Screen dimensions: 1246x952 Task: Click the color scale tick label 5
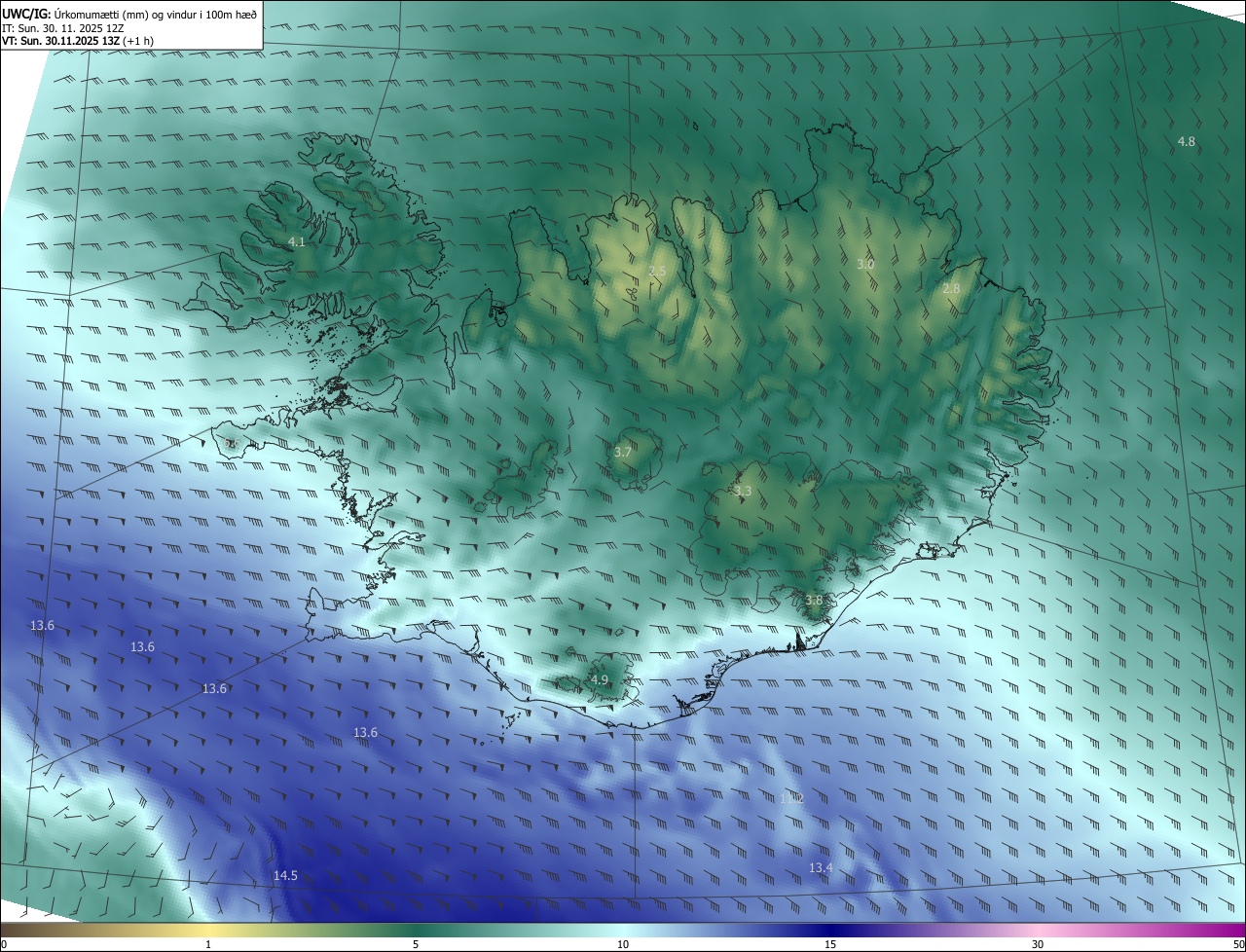click(416, 944)
